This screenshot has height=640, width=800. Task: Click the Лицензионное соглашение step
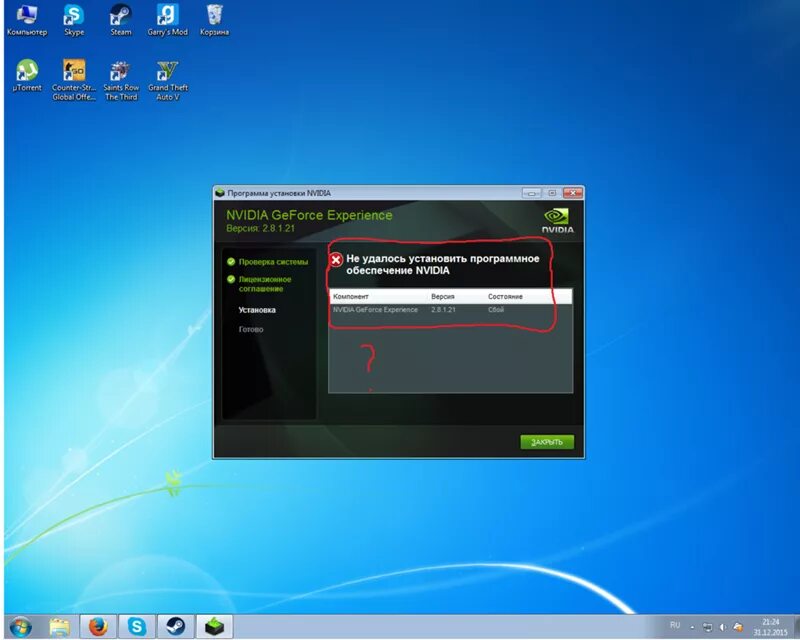coord(265,284)
